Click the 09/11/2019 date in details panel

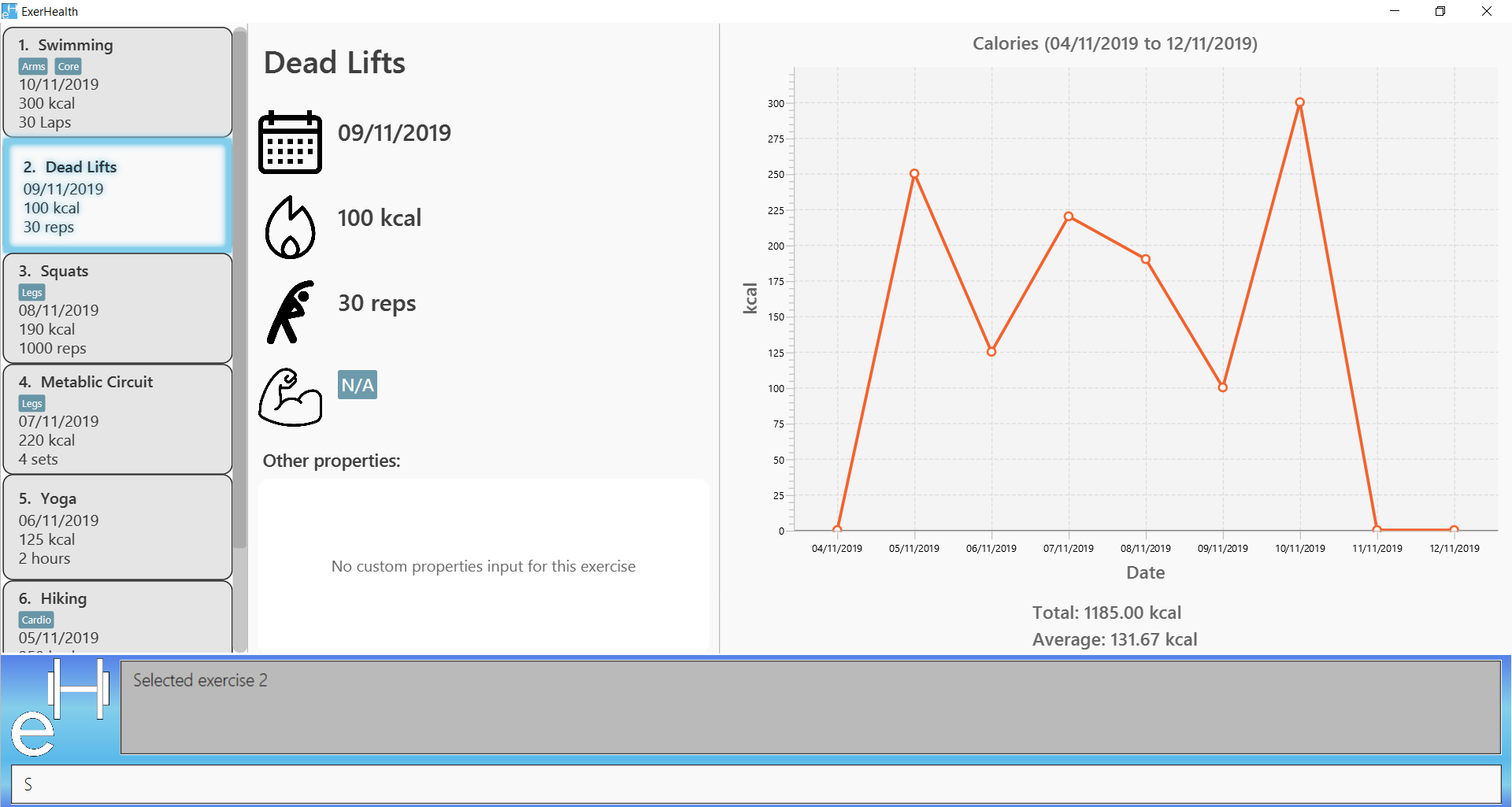click(395, 132)
